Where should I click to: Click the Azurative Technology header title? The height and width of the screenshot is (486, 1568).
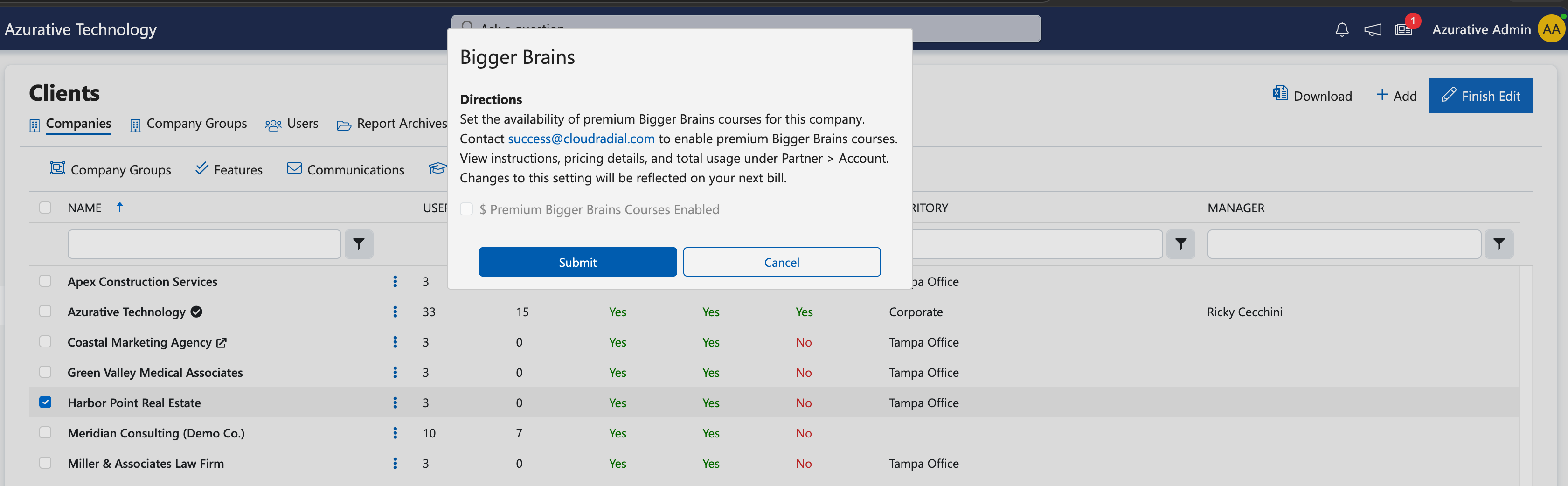point(81,29)
